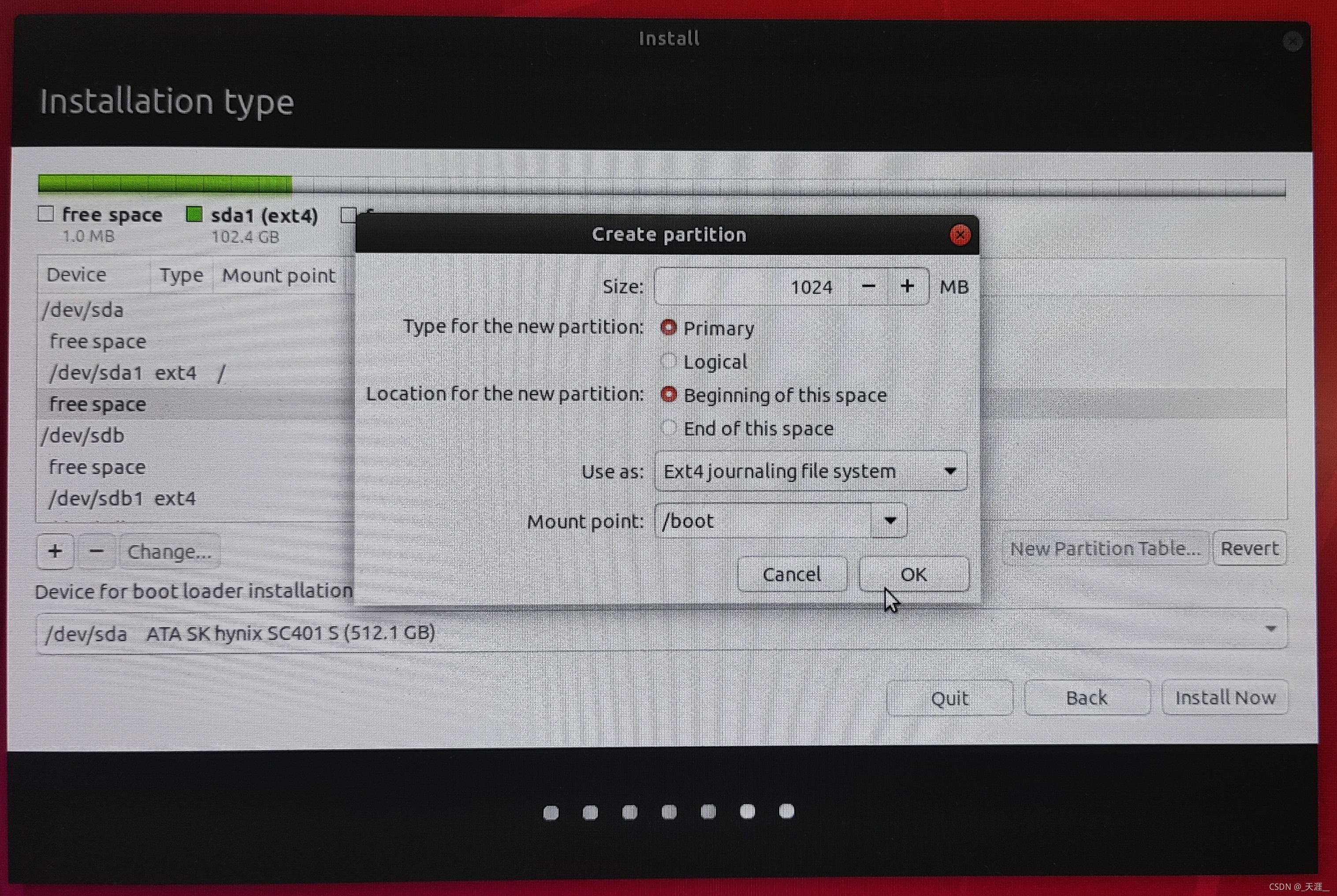The width and height of the screenshot is (1337, 896).
Task: Click Mount point column header
Action: pyautogui.click(x=278, y=275)
